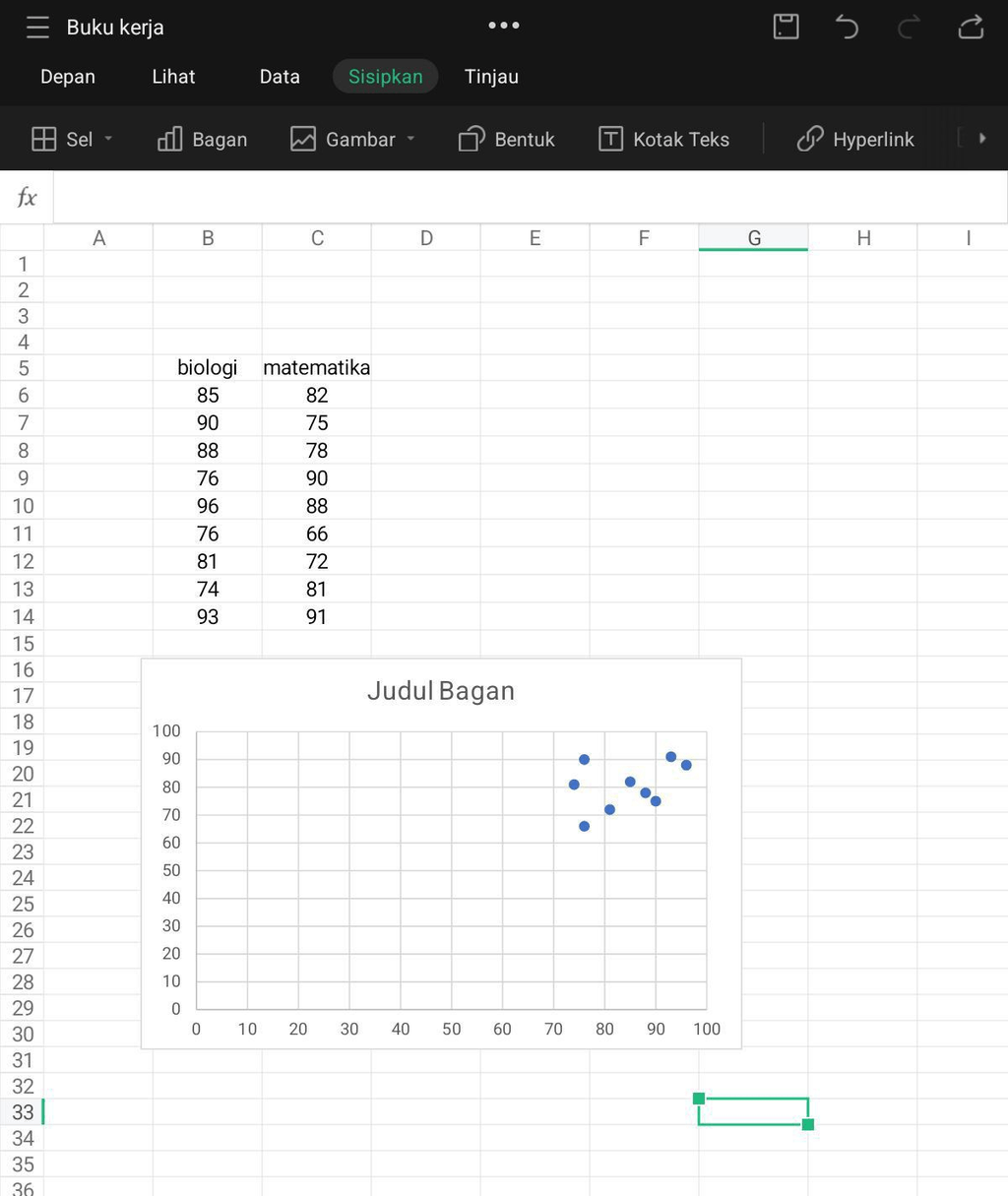The height and width of the screenshot is (1196, 1008).
Task: Insert a shape with Bentuk
Action: pos(507,139)
